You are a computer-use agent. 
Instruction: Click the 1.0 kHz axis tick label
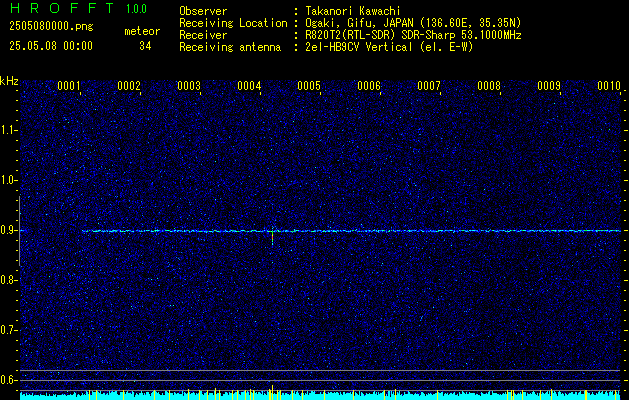tap(8, 180)
